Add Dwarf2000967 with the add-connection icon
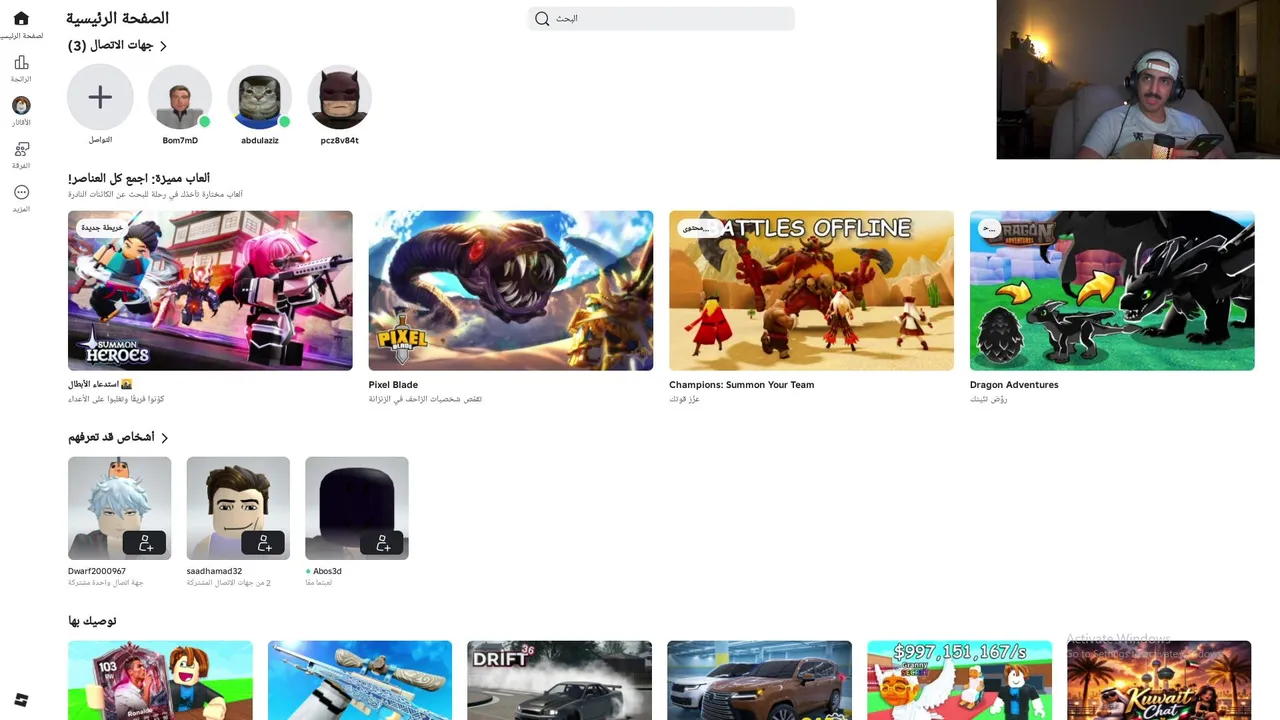The image size is (1280, 720). 145,543
